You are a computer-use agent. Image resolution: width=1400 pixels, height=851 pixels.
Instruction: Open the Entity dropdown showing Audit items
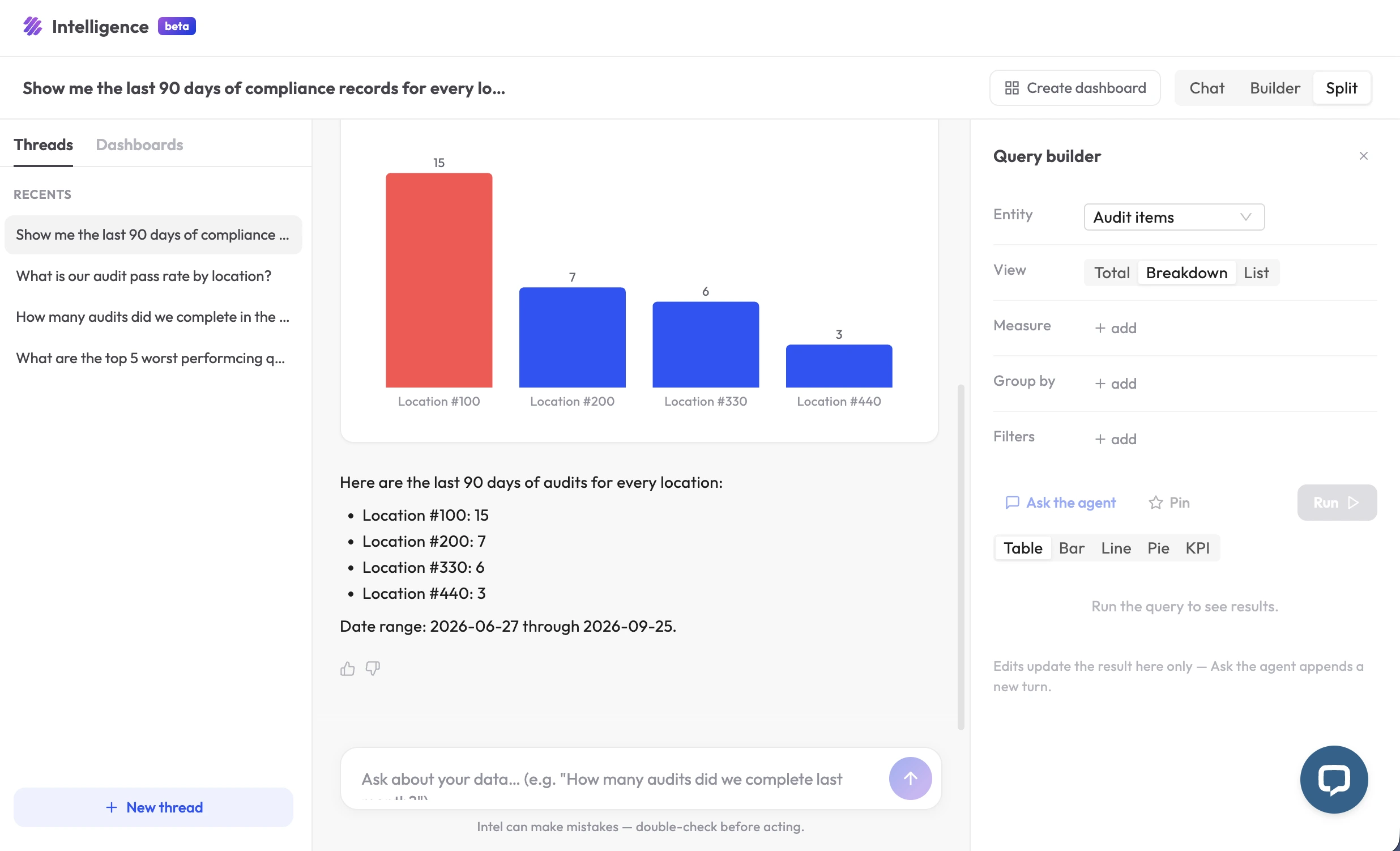(1174, 217)
